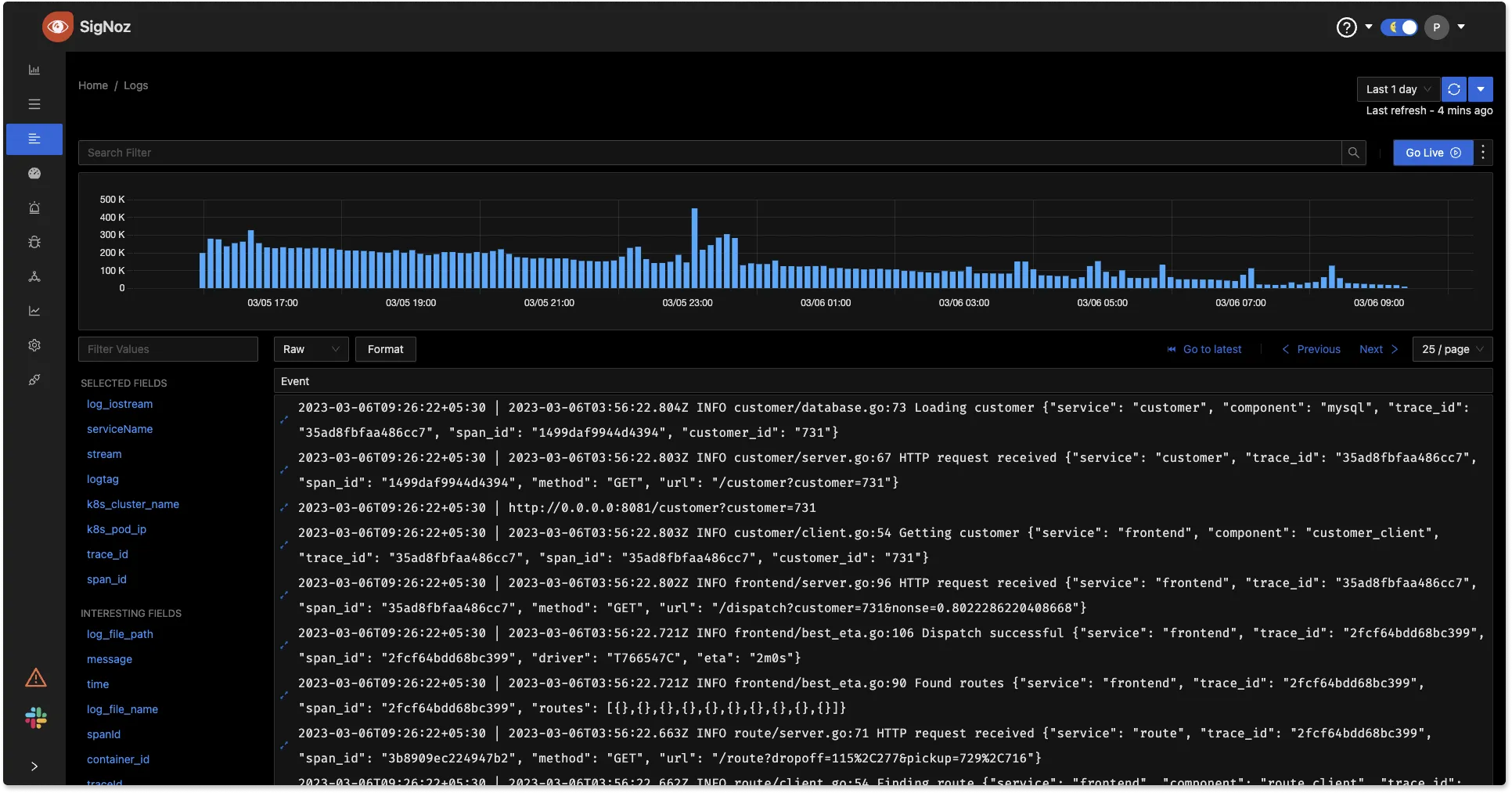Click the orange warning triangle icon
Image resolution: width=1512 pixels, height=793 pixels.
point(36,678)
